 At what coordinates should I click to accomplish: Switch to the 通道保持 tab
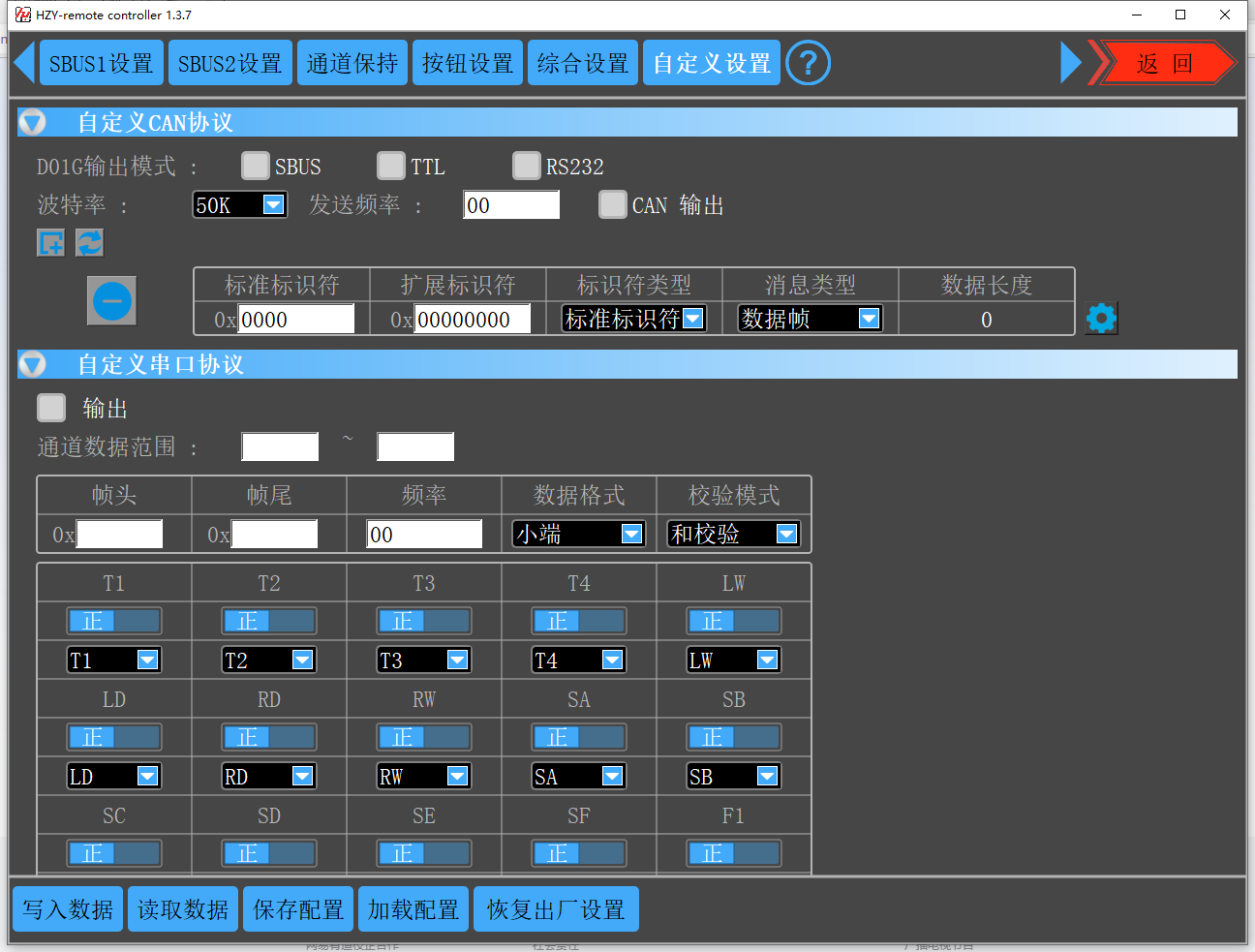(x=352, y=63)
